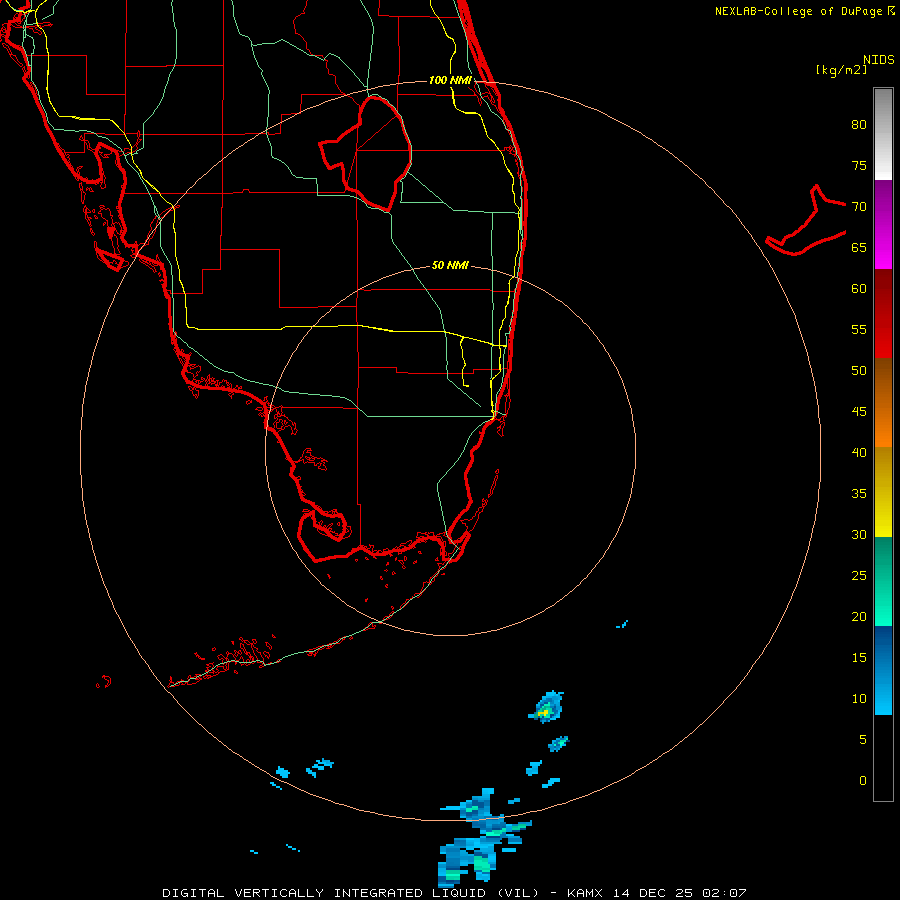
Task: Pick the dark red segment of the color bar
Action: pos(883,314)
